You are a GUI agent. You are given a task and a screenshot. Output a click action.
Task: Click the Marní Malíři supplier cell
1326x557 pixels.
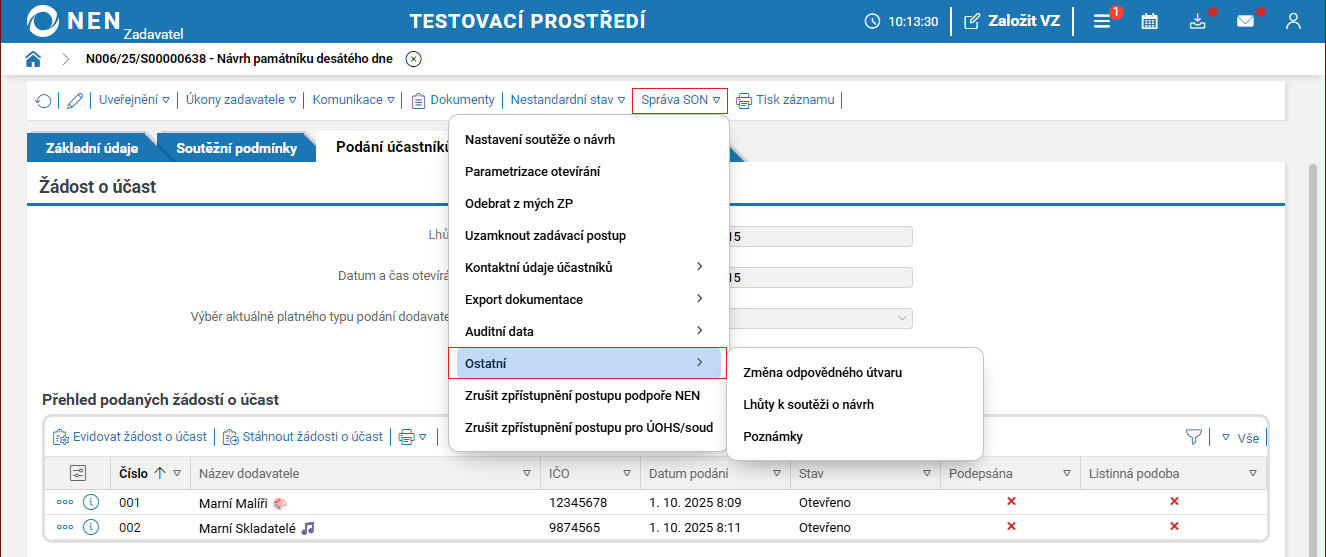click(365, 503)
